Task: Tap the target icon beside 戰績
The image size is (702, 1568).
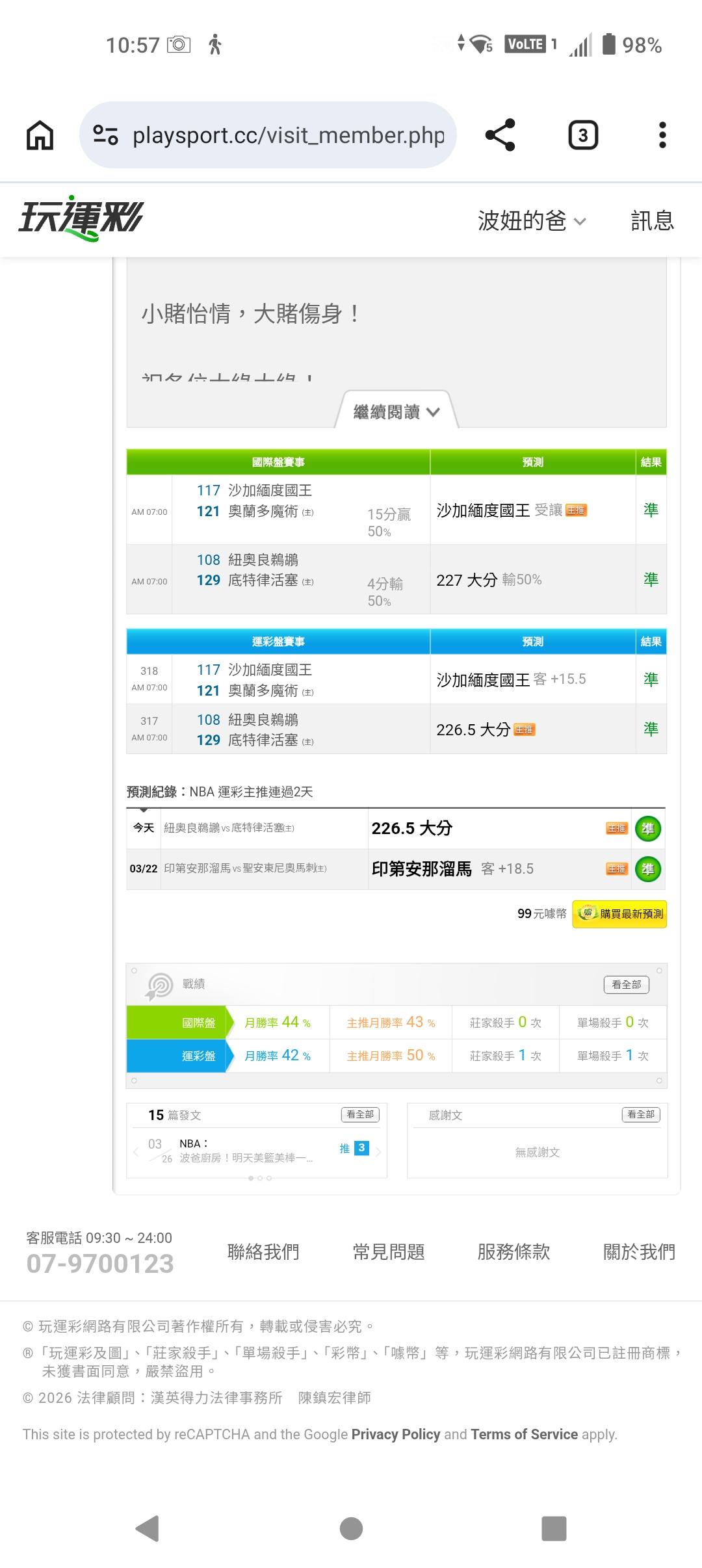Action: [x=159, y=986]
